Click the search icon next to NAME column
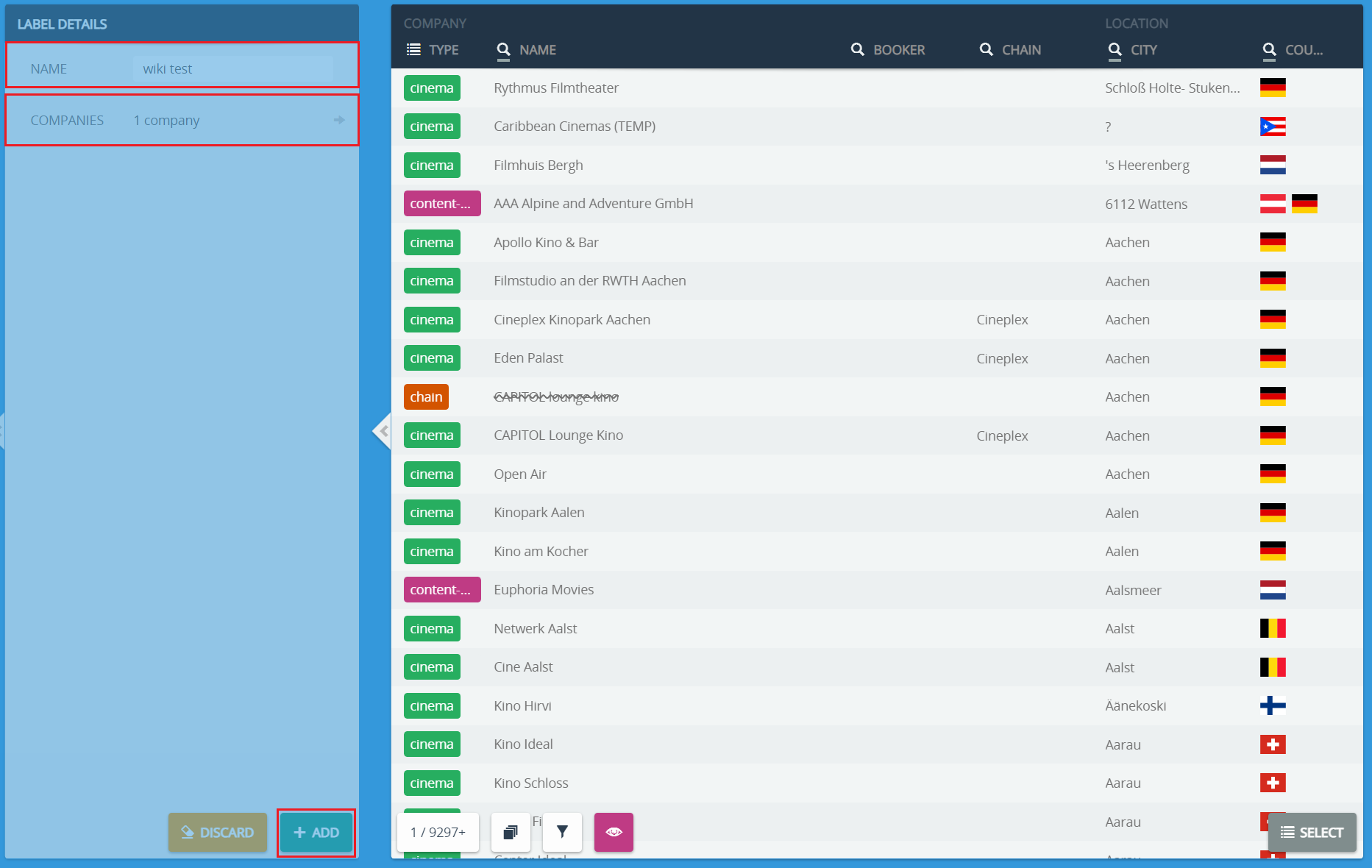The image size is (1372, 868). (x=503, y=50)
